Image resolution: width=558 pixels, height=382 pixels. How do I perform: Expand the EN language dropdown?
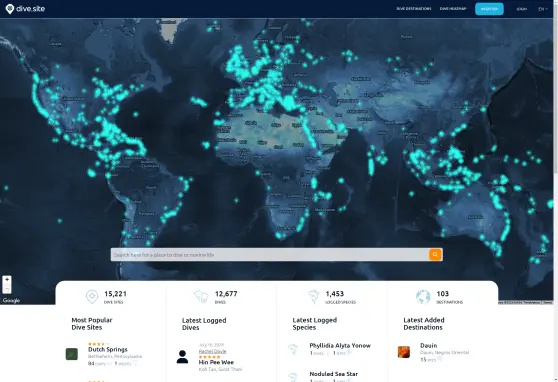tap(542, 9)
